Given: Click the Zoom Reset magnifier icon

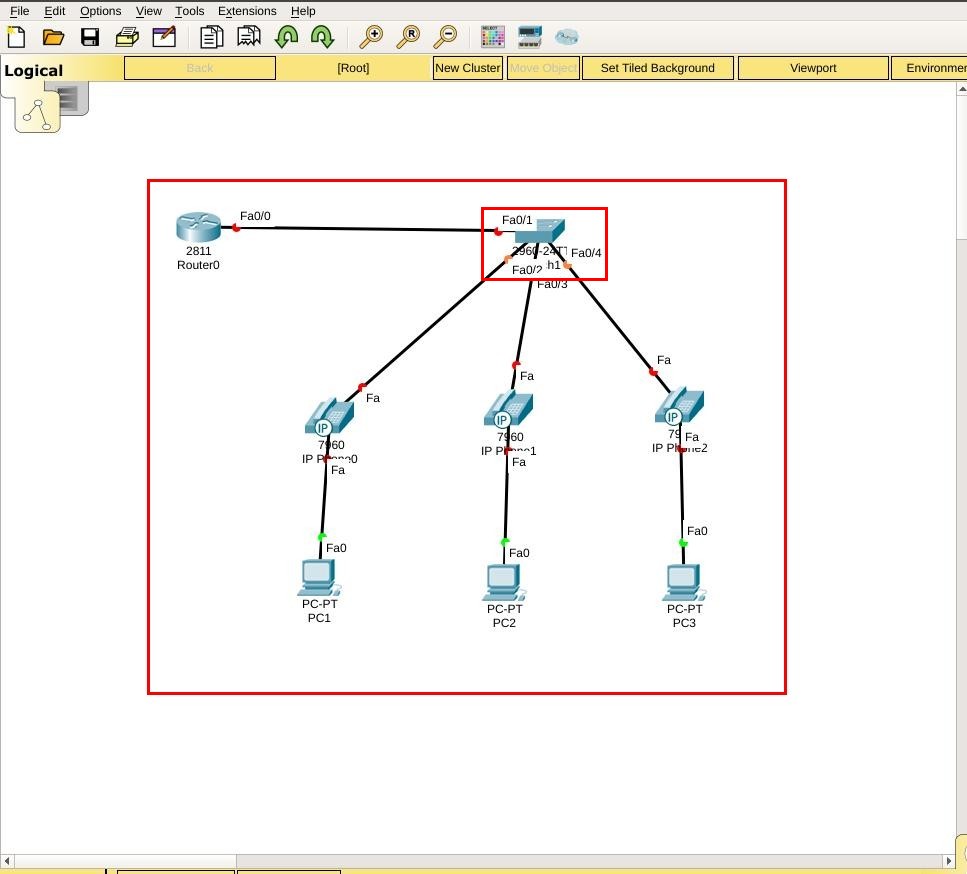Looking at the screenshot, I should coord(409,36).
